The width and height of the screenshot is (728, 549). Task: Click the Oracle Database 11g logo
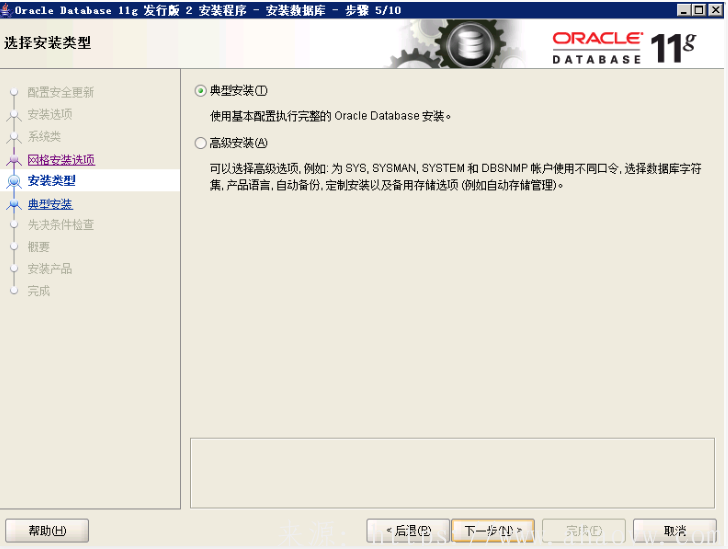pyautogui.click(x=623, y=46)
